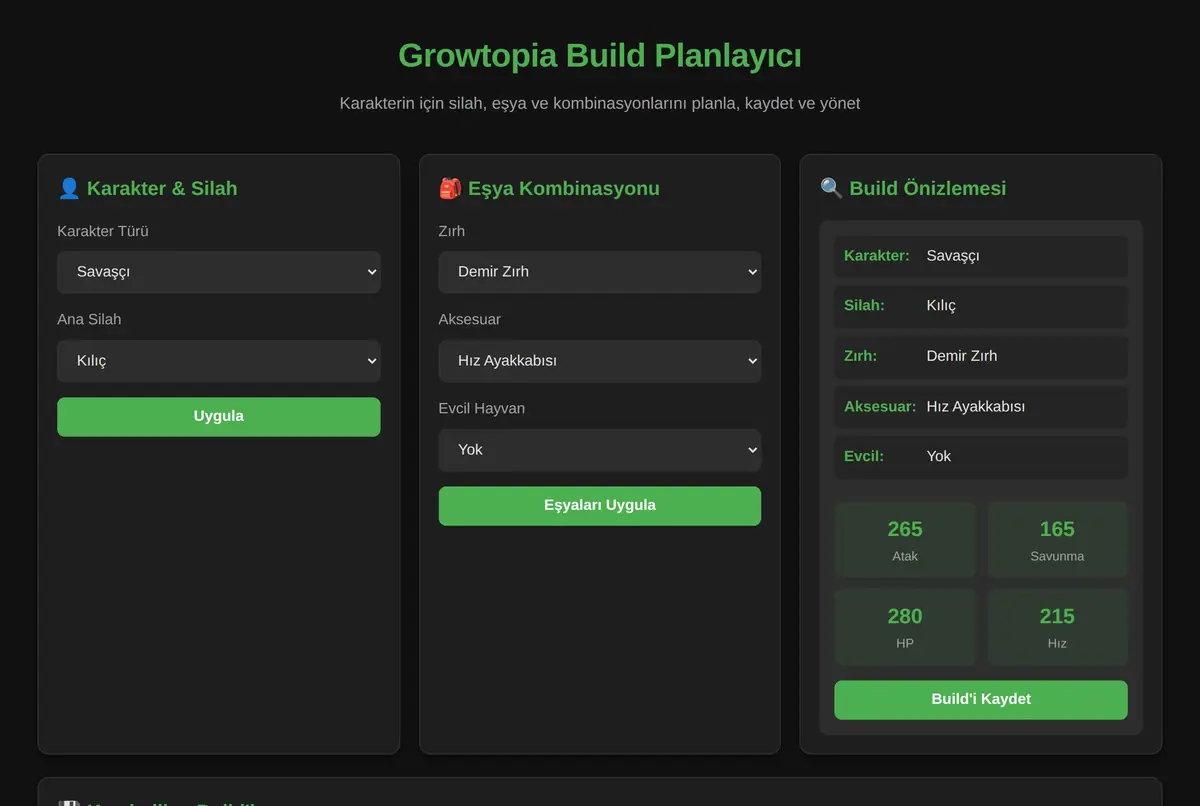Open the Ana Silah dropdown
Viewport: 1200px width, 806px height.
tap(218, 361)
